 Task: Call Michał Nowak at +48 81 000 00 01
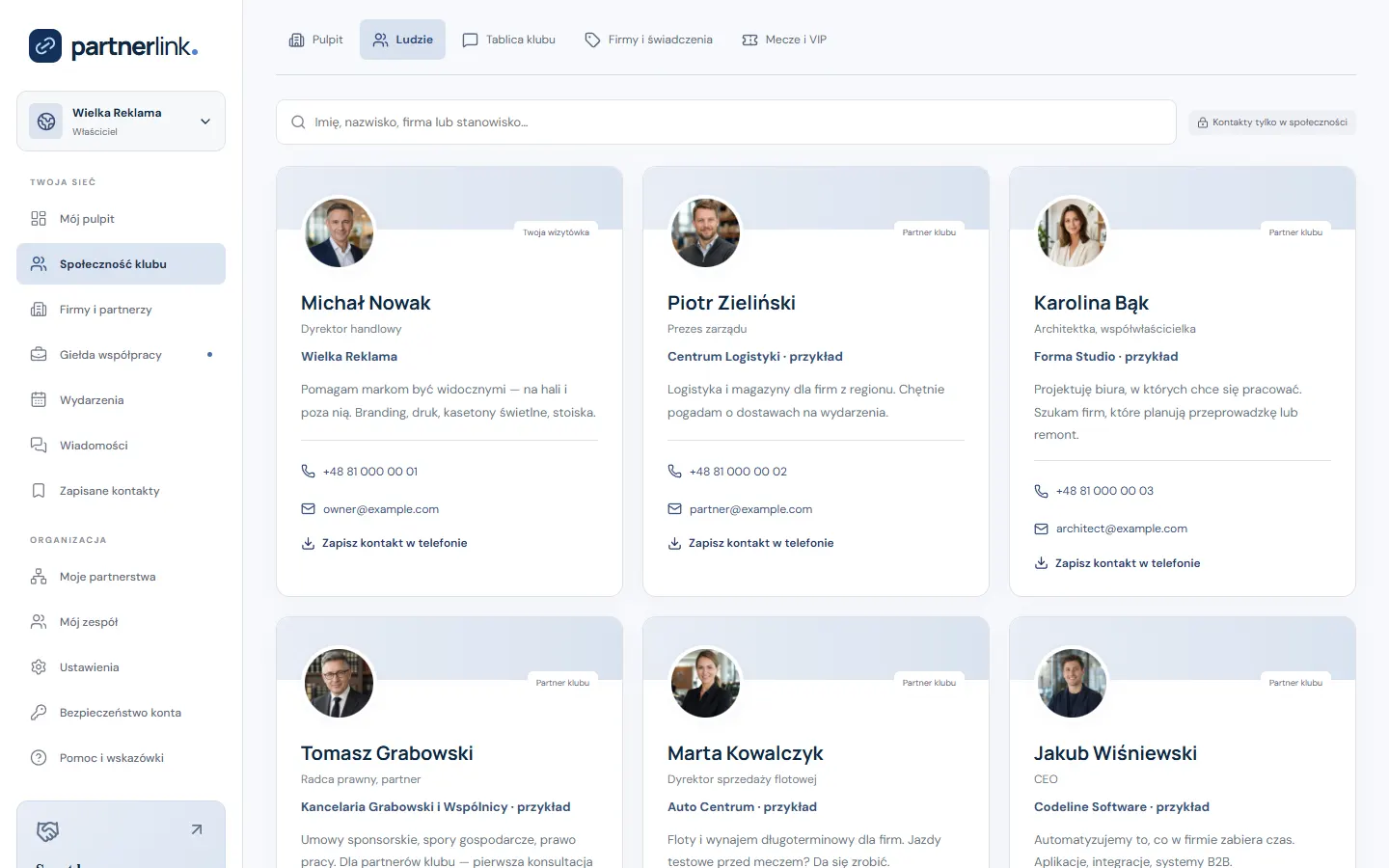[360, 472]
